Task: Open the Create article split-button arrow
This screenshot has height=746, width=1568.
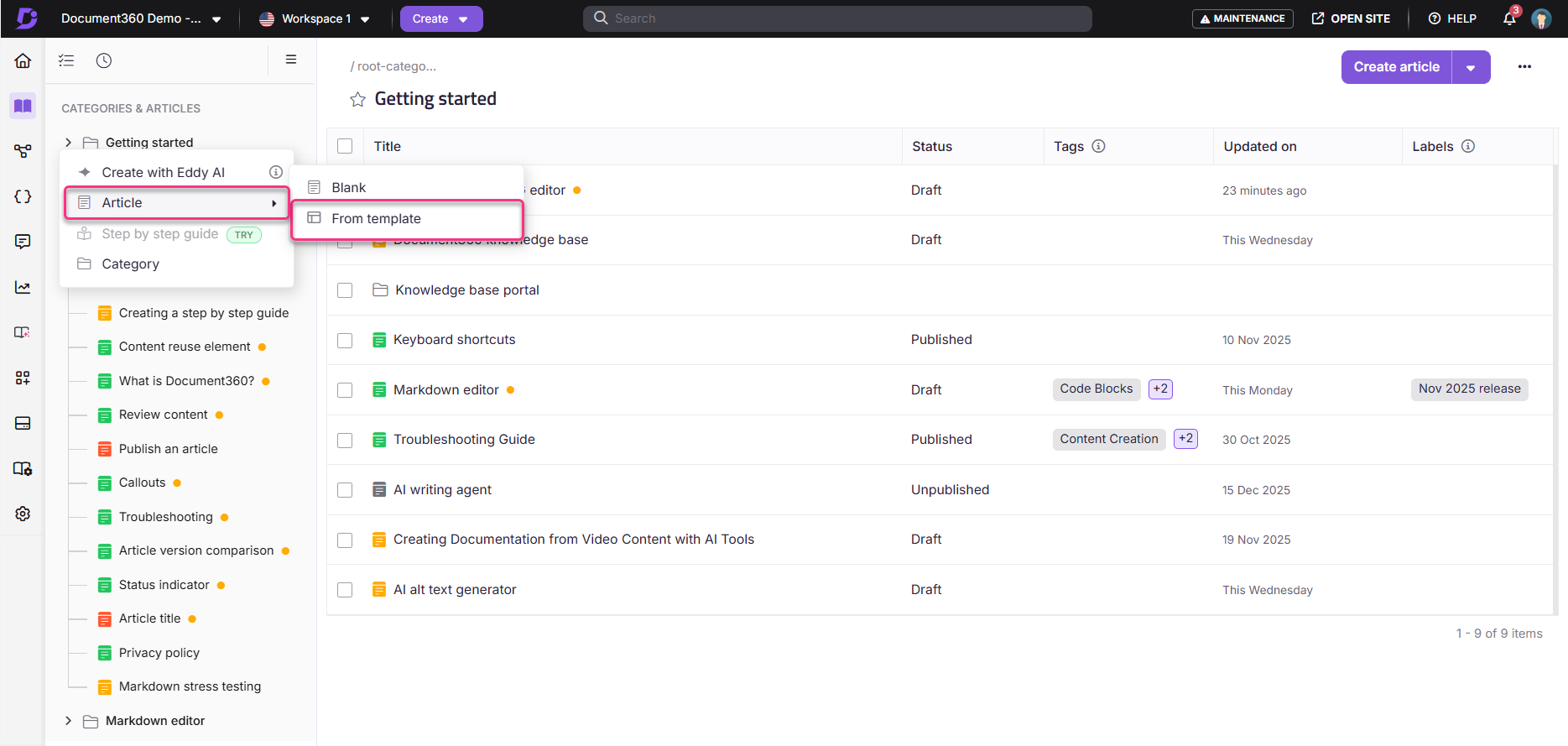Action: pos(1471,67)
